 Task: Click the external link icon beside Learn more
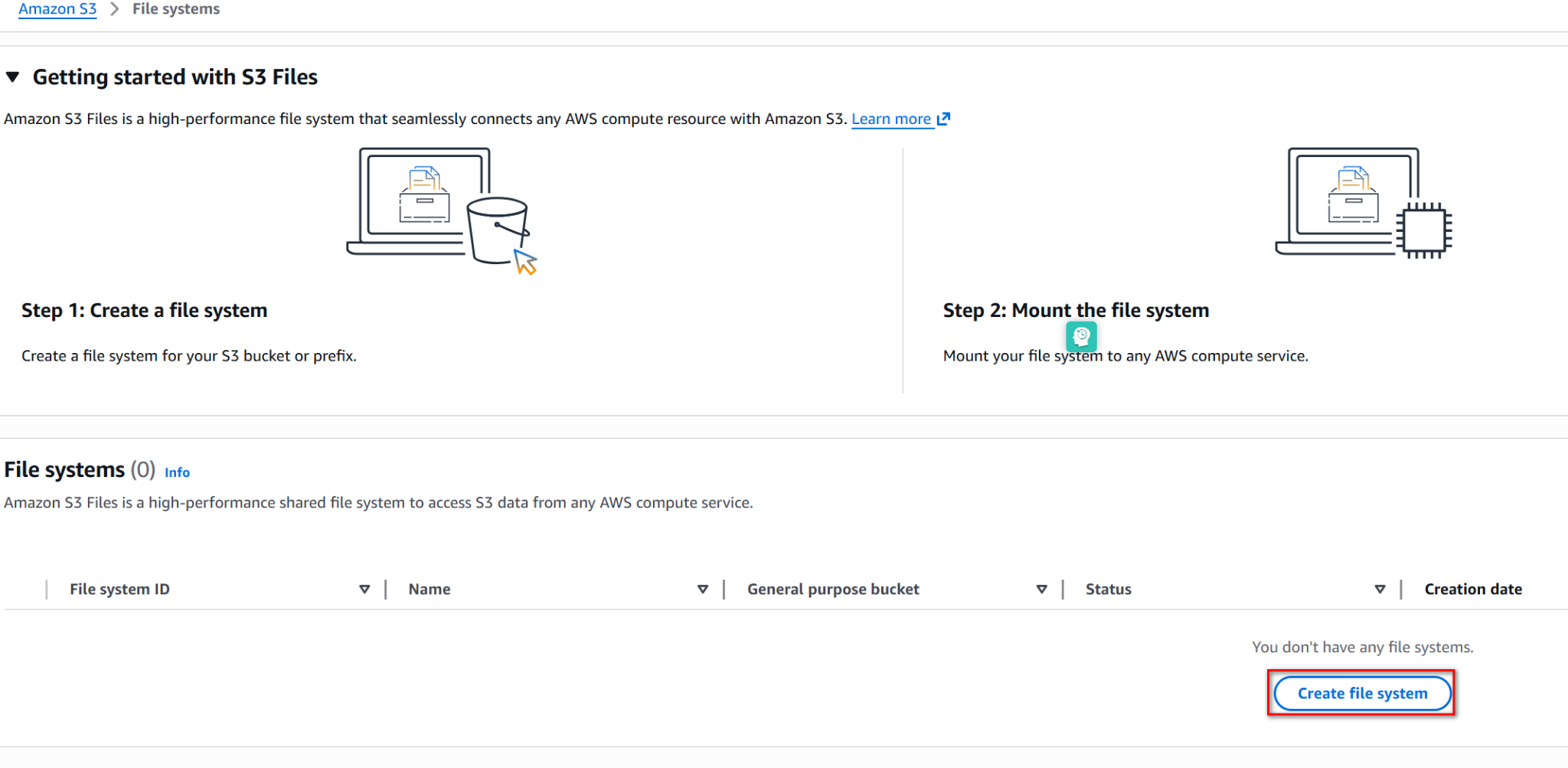pos(943,119)
